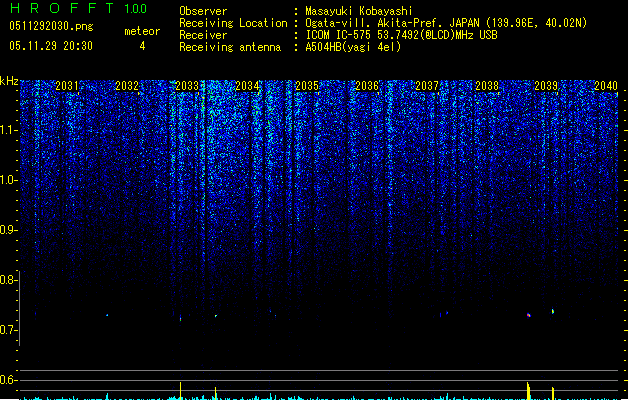Click the 2032 time marker
629x400 pixels.
click(x=127, y=86)
